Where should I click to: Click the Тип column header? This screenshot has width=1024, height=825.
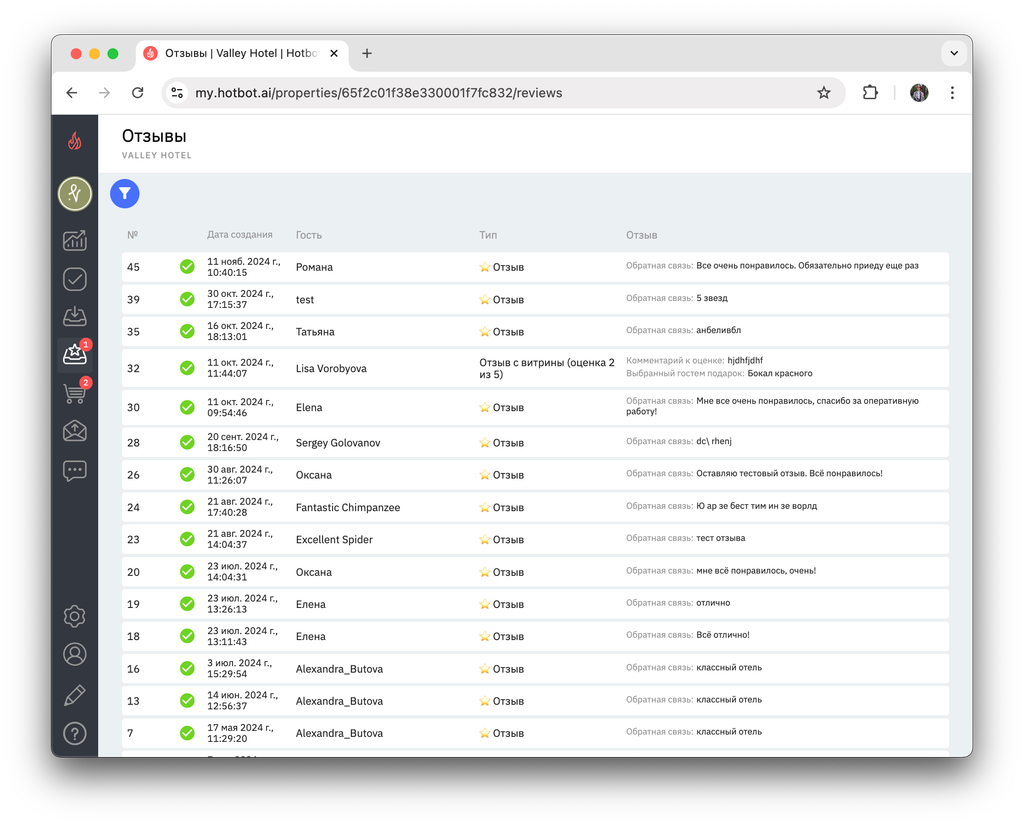[488, 235]
